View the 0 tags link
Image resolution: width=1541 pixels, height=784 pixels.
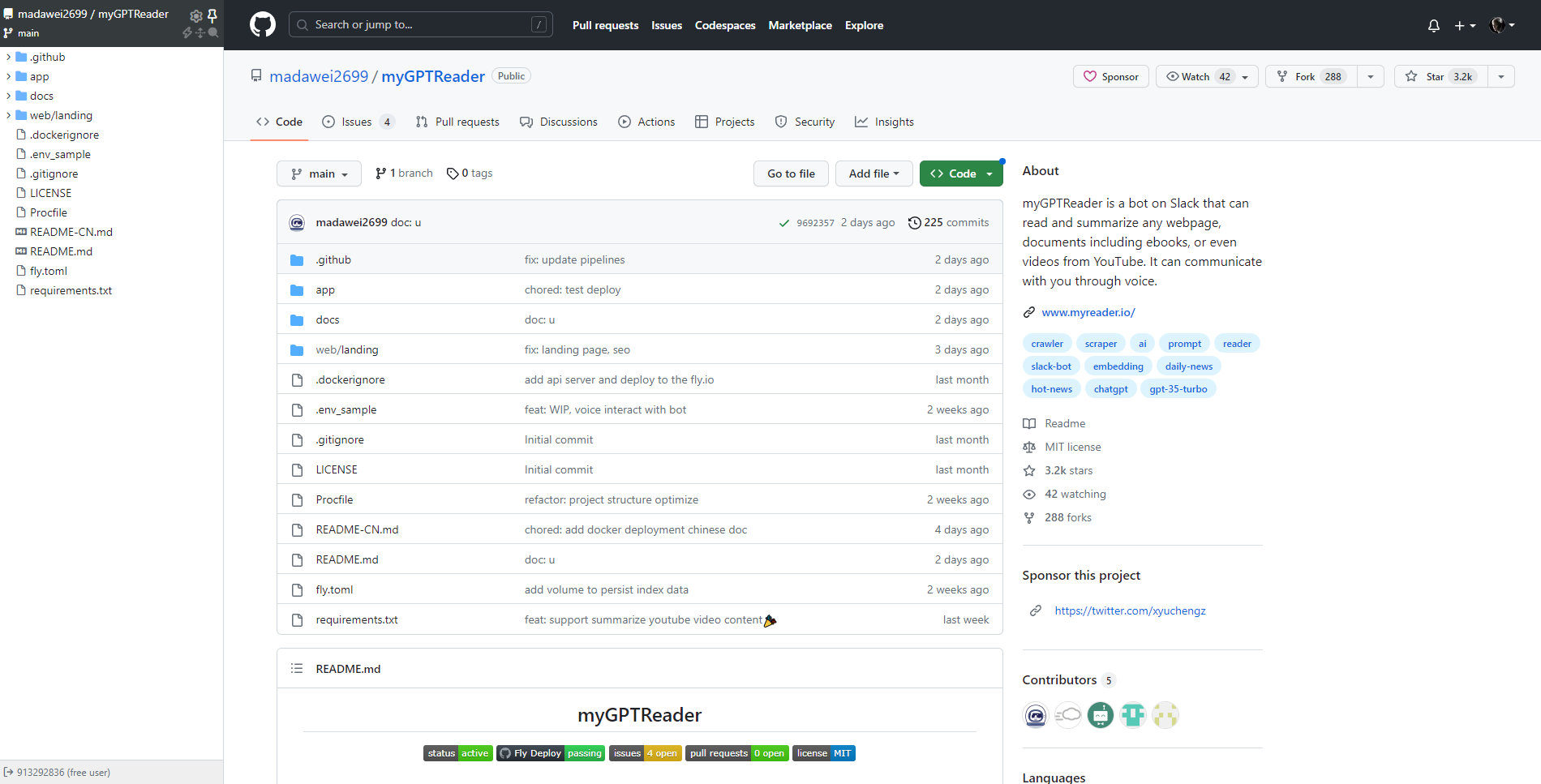click(470, 173)
